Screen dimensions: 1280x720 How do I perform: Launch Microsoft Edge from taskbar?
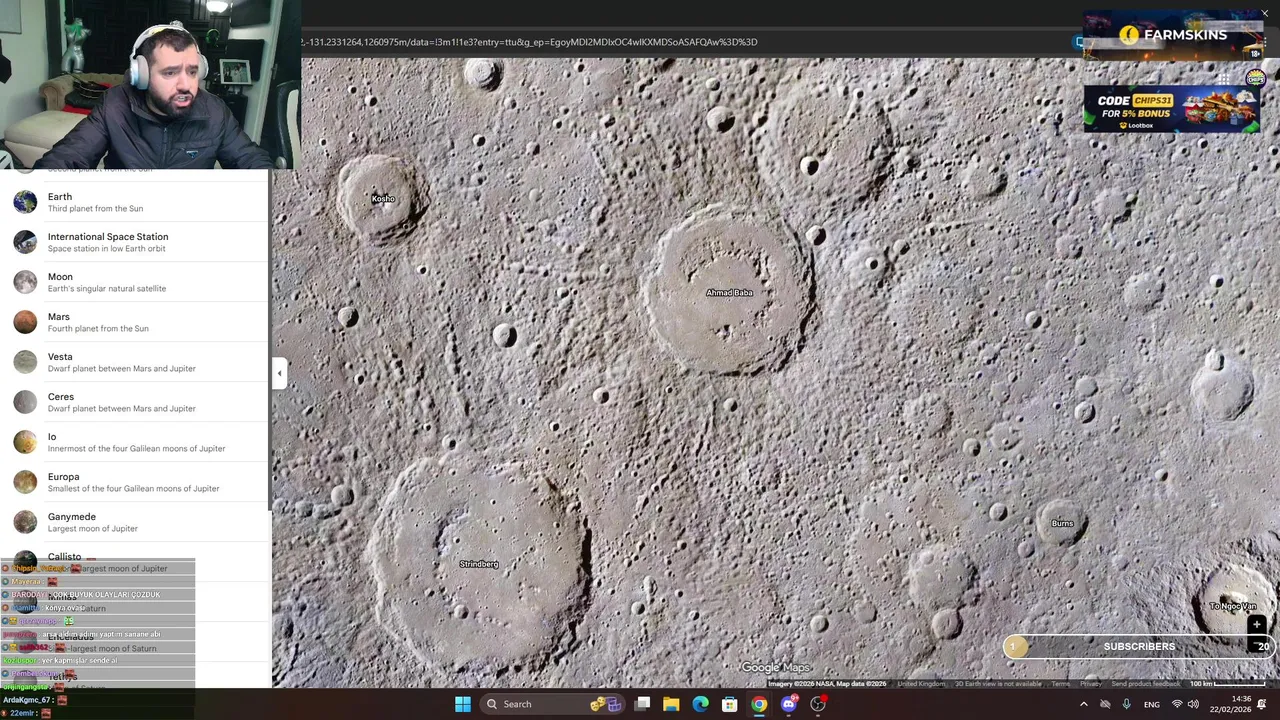700,704
